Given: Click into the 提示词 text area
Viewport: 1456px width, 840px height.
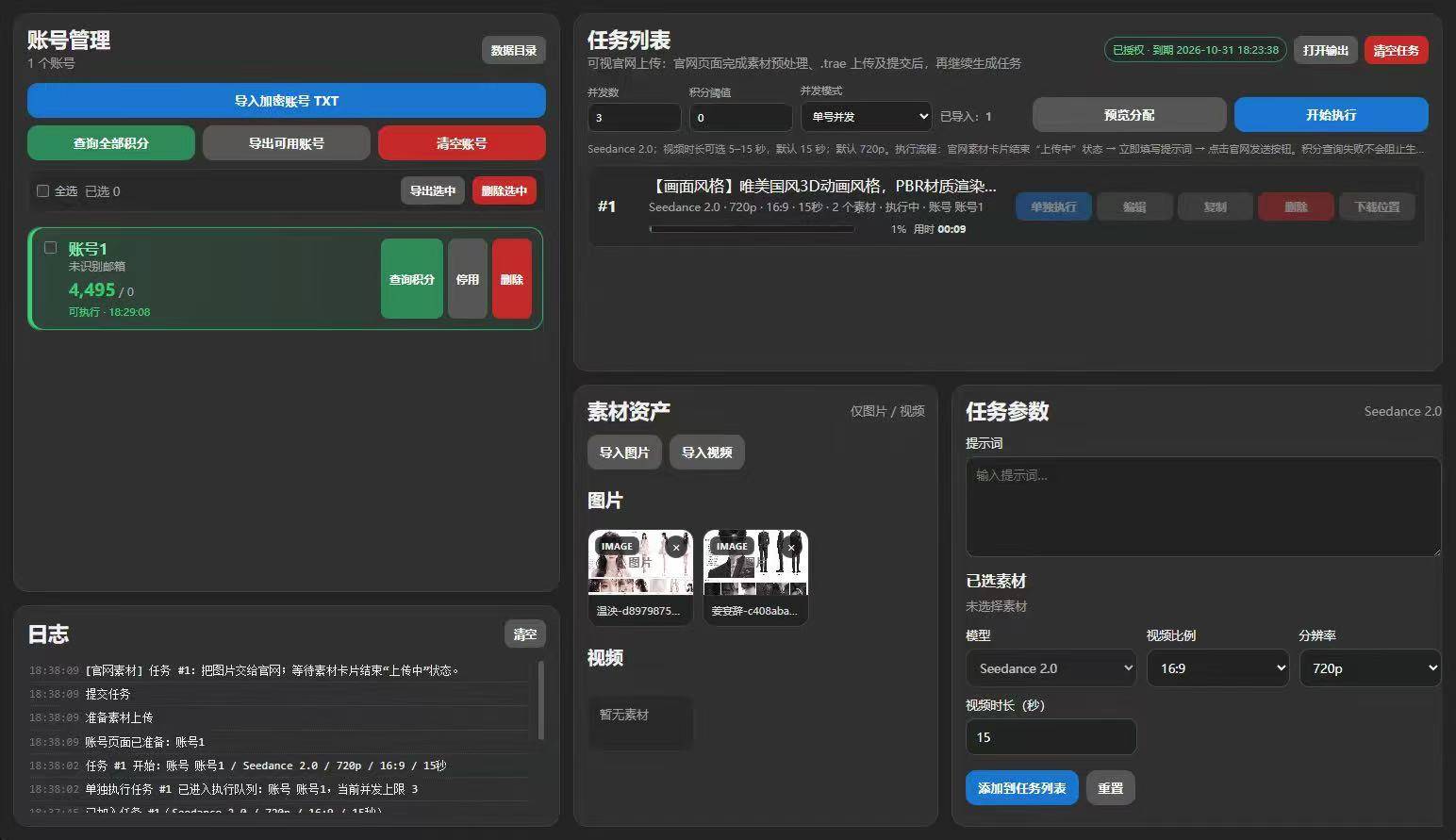Looking at the screenshot, I should pyautogui.click(x=1203, y=506).
